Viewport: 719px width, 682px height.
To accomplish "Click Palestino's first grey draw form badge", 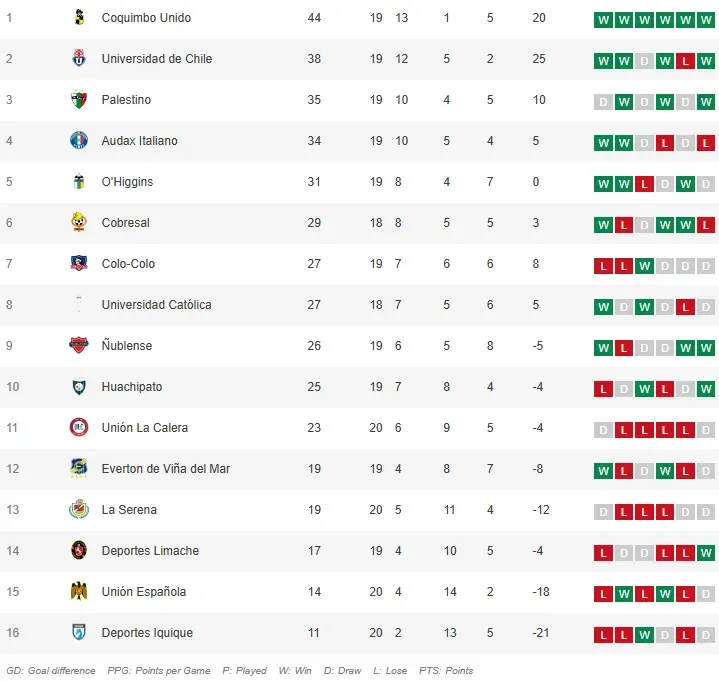I will (x=603, y=101).
